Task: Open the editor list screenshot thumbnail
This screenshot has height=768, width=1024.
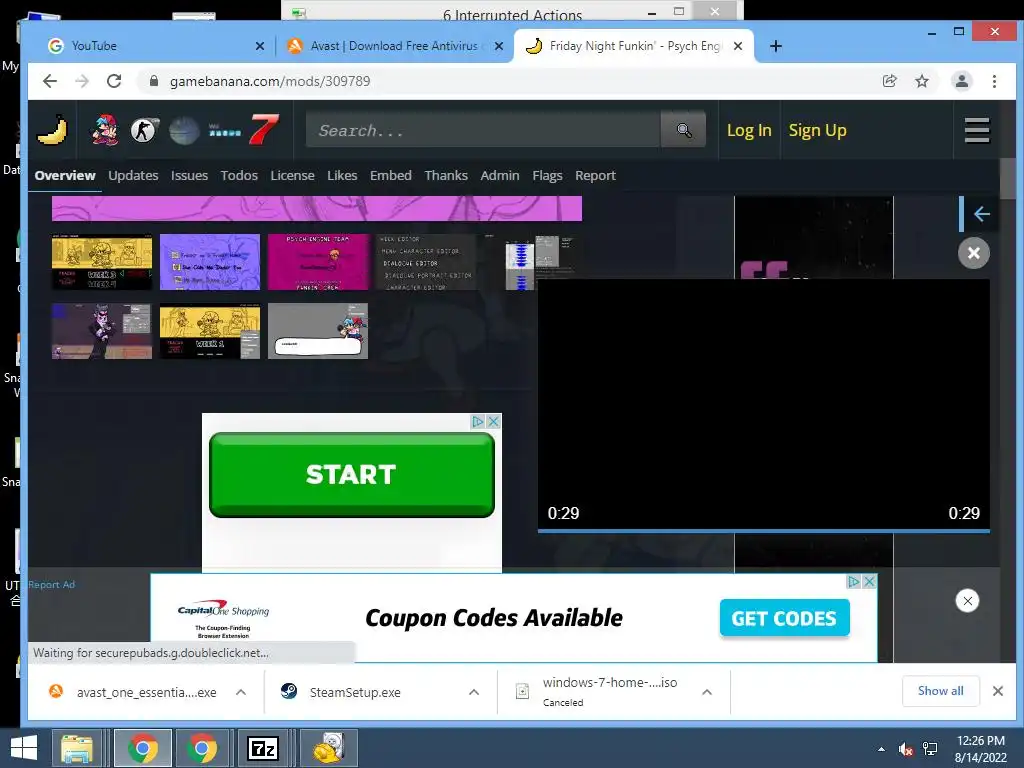Action: (x=426, y=262)
